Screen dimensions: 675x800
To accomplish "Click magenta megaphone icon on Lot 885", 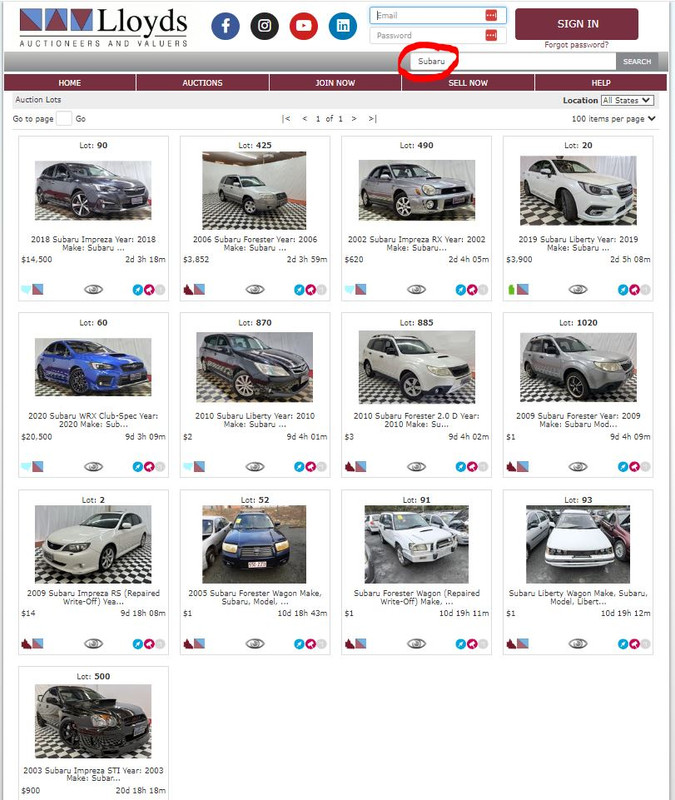I will pyautogui.click(x=472, y=466).
